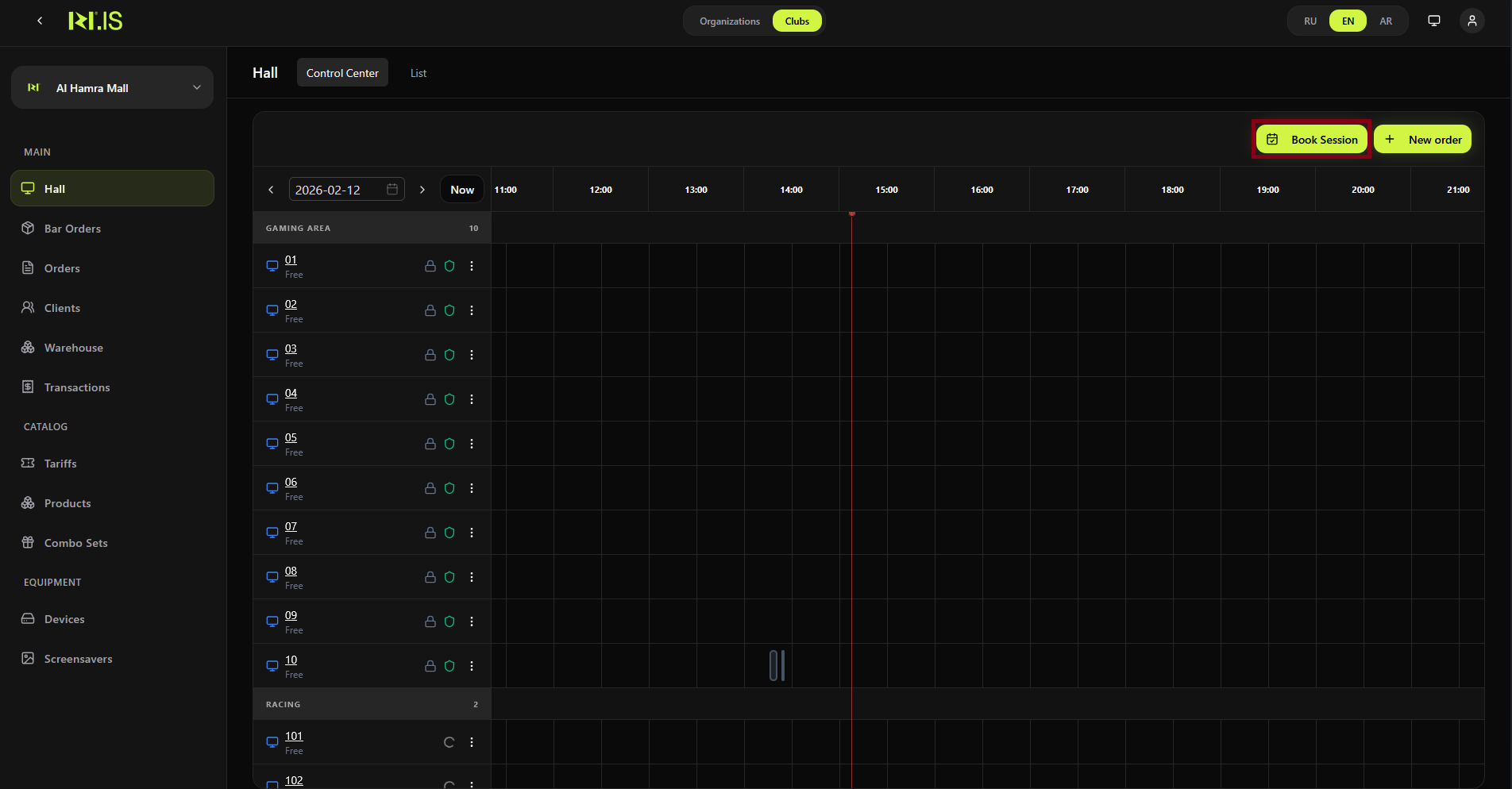This screenshot has width=1512, height=789.
Task: Open the three-dot menu for station 10
Action: pyautogui.click(x=472, y=666)
